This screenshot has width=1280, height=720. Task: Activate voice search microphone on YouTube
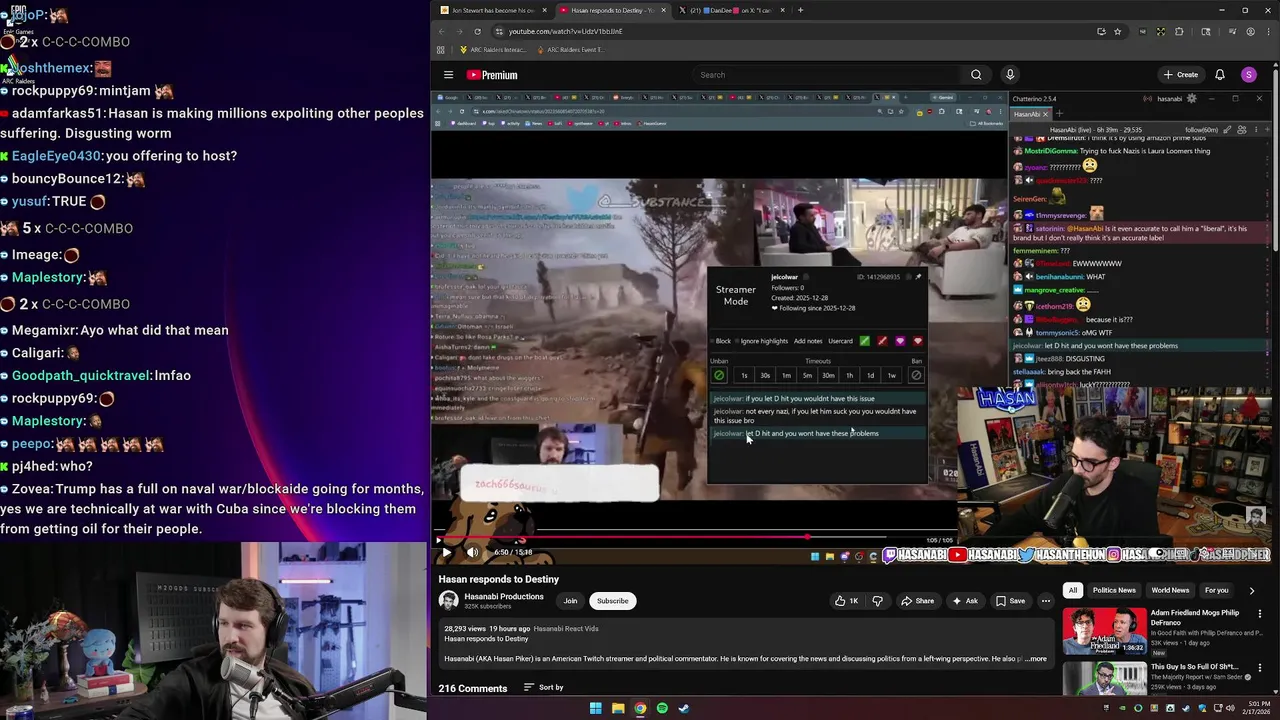(x=1010, y=75)
